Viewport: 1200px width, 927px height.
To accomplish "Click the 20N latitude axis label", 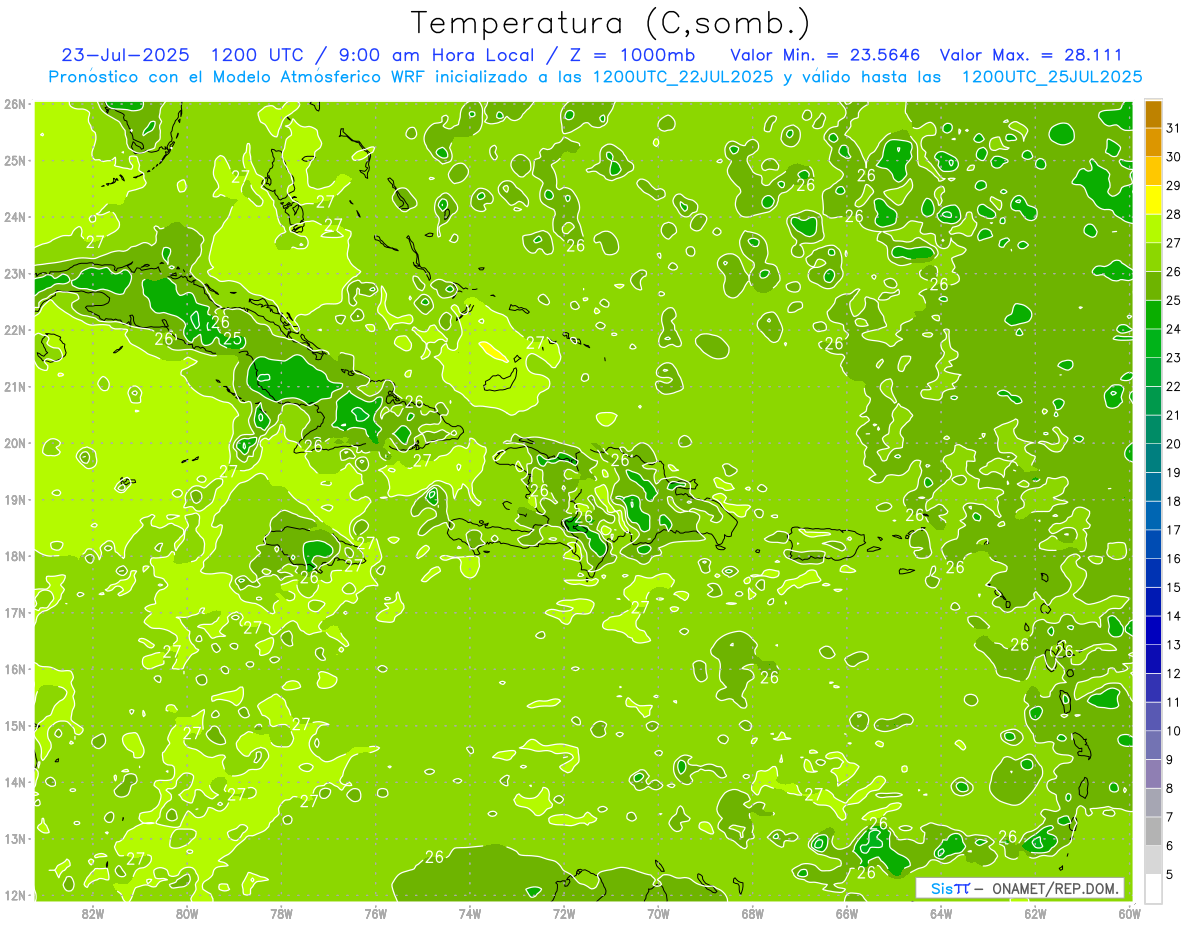I will (15, 443).
